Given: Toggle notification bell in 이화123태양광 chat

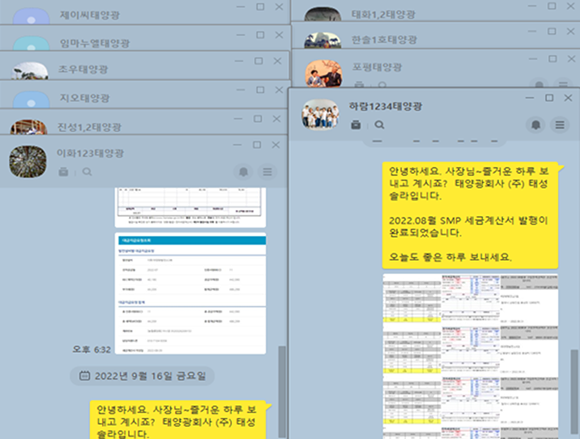Looking at the screenshot, I should pyautogui.click(x=243, y=172).
